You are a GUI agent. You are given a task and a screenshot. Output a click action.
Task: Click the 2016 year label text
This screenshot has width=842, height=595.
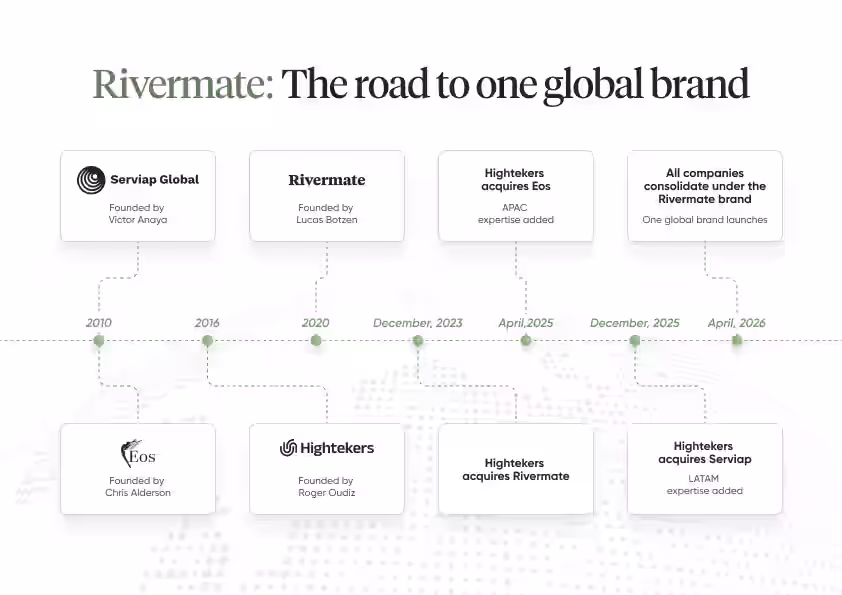[x=207, y=323]
